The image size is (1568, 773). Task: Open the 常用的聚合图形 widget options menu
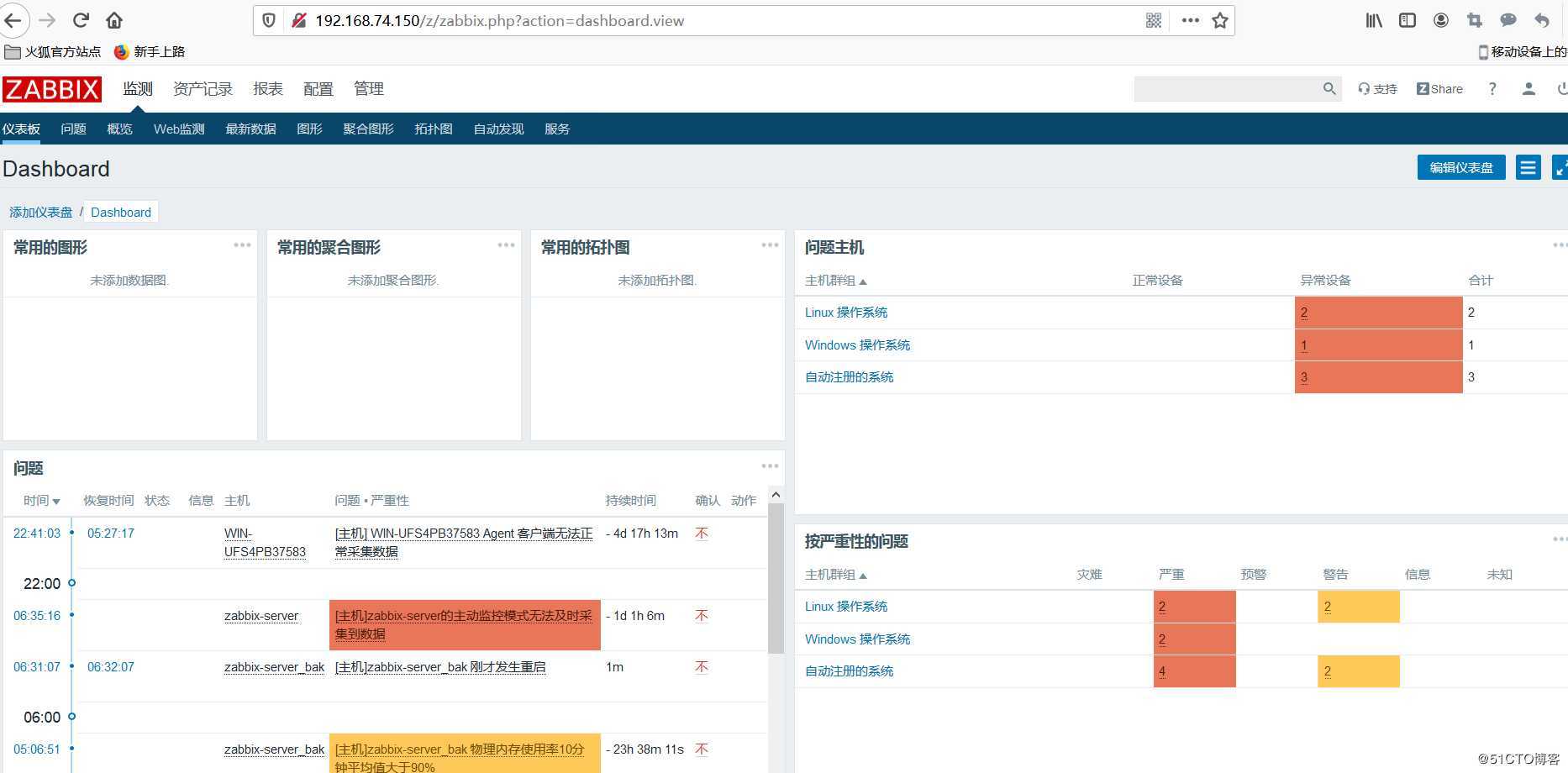coord(506,245)
